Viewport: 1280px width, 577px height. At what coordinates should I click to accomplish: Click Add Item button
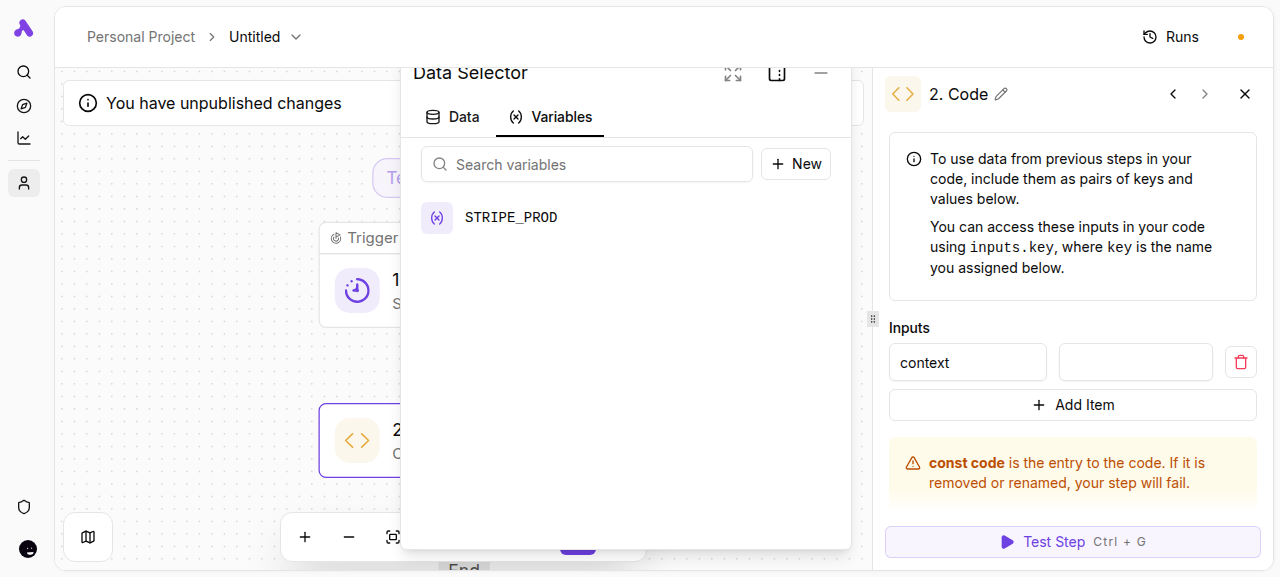(1073, 405)
